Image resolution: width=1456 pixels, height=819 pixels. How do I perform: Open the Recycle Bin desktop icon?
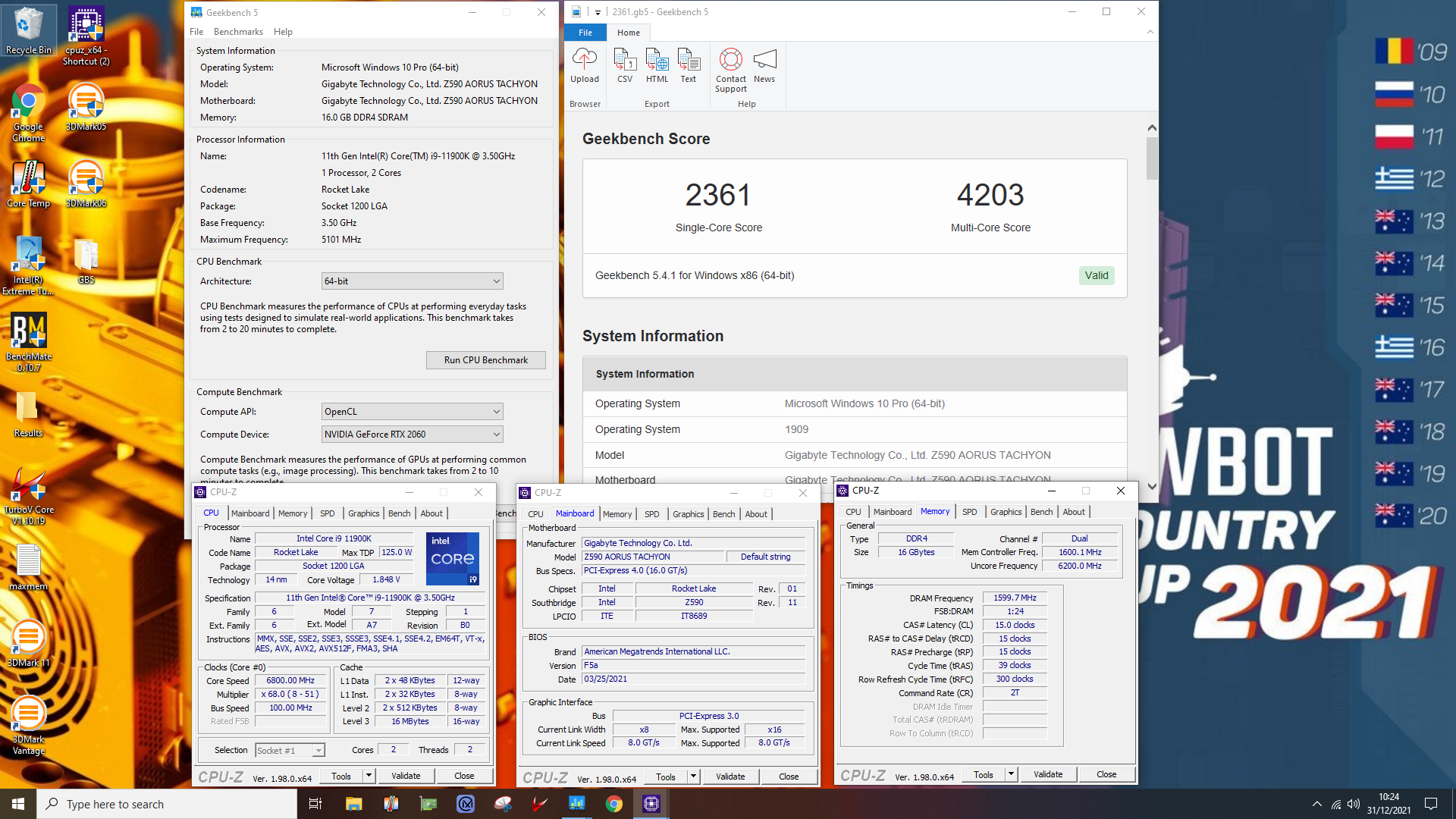pos(28,30)
